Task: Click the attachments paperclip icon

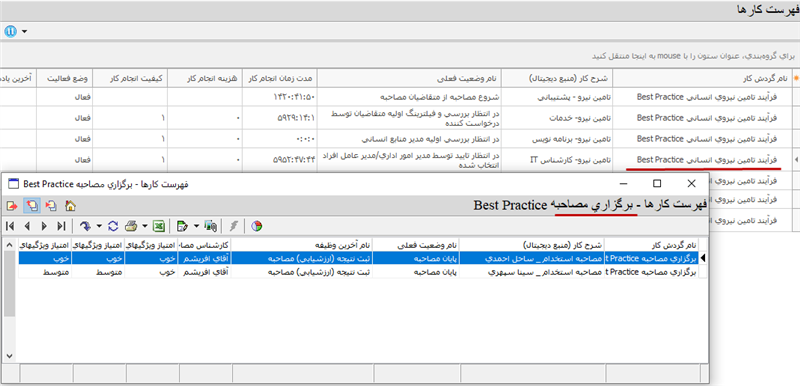Action: [x=210, y=225]
